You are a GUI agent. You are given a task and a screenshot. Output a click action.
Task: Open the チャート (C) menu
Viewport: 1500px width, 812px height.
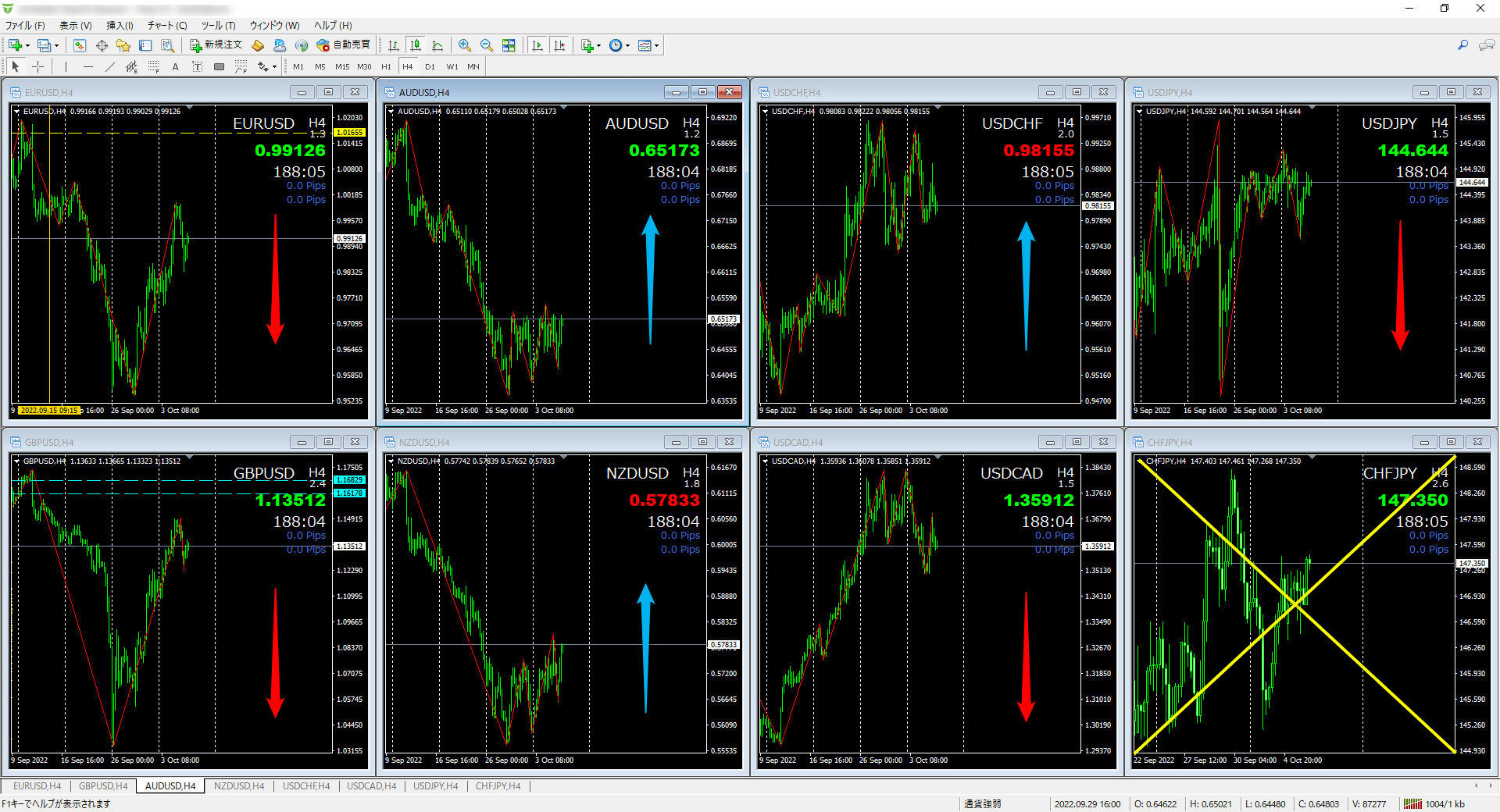(167, 26)
